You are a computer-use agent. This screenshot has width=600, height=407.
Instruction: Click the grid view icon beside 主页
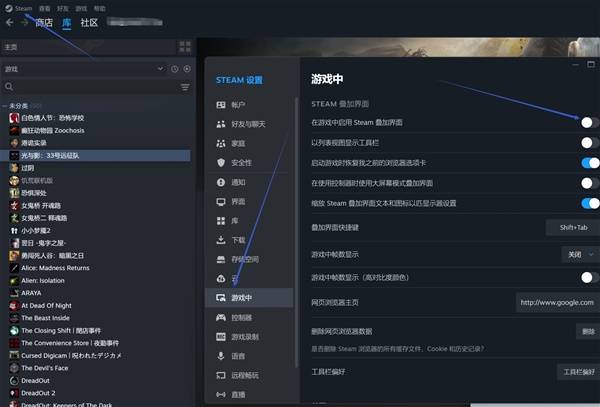pyautogui.click(x=185, y=47)
